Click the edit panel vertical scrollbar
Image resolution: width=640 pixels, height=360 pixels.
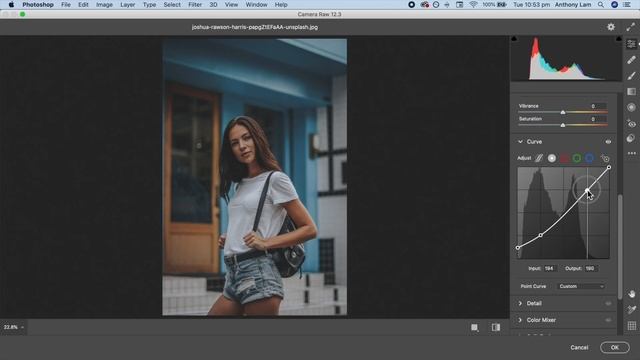[x=620, y=247]
